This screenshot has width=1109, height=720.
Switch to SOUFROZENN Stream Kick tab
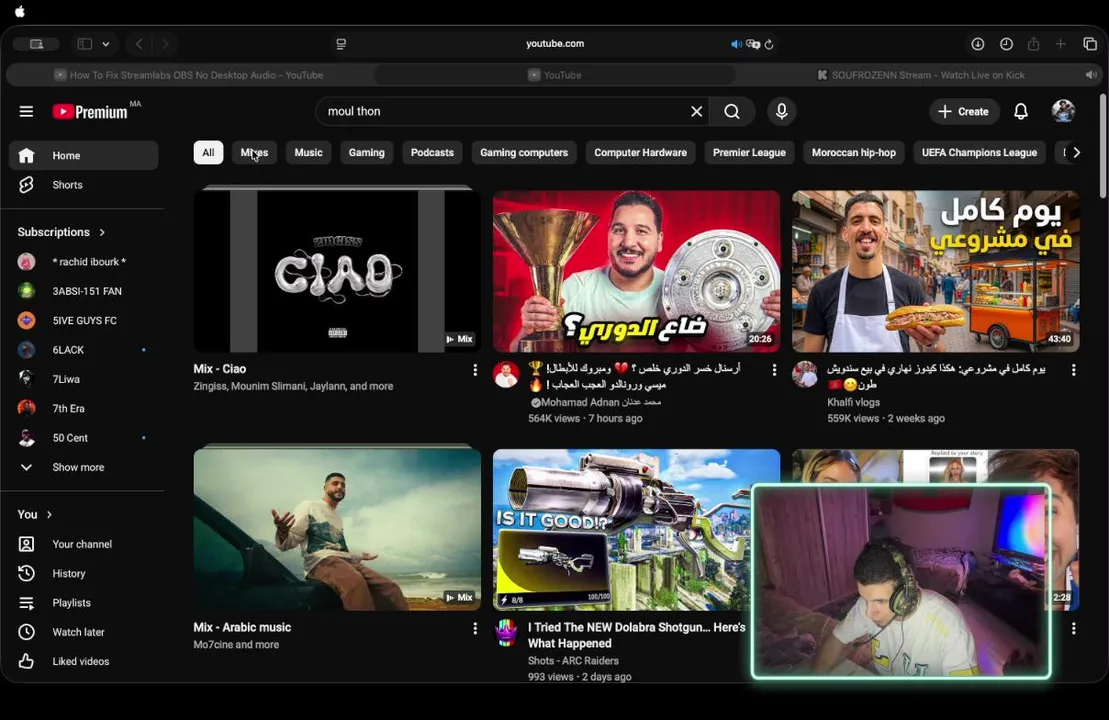tap(921, 75)
